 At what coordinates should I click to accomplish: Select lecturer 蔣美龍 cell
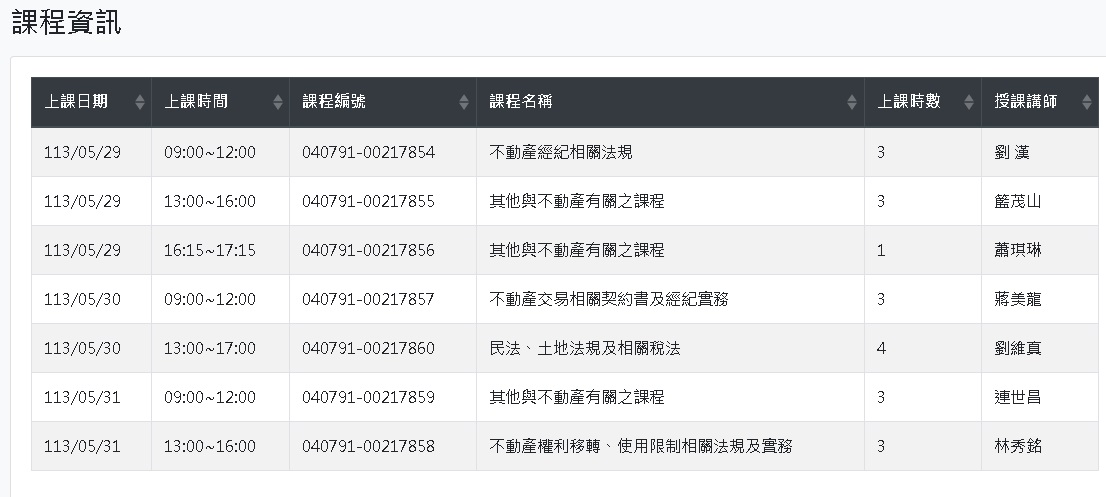click(1017, 299)
